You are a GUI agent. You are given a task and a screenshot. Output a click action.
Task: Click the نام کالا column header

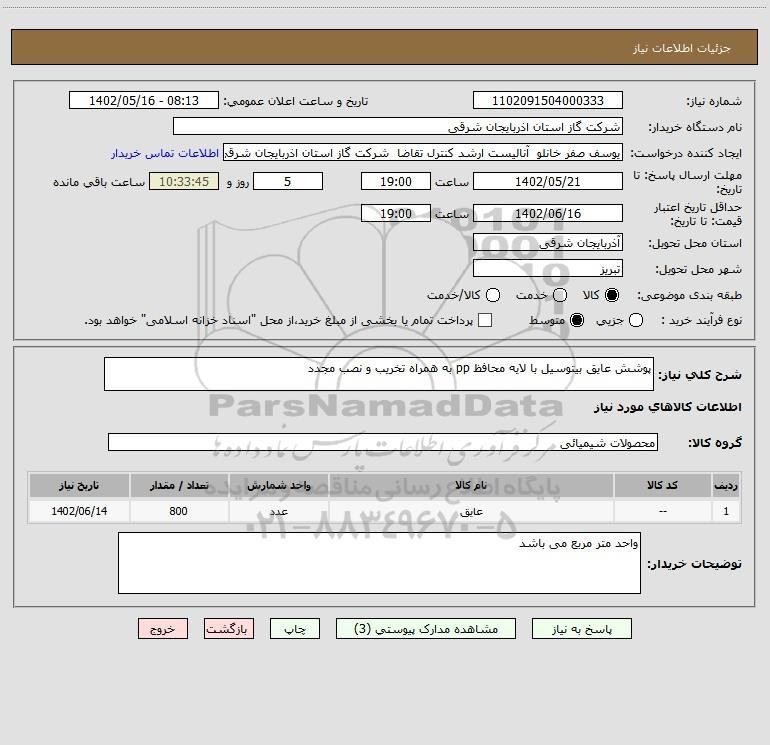coord(471,485)
